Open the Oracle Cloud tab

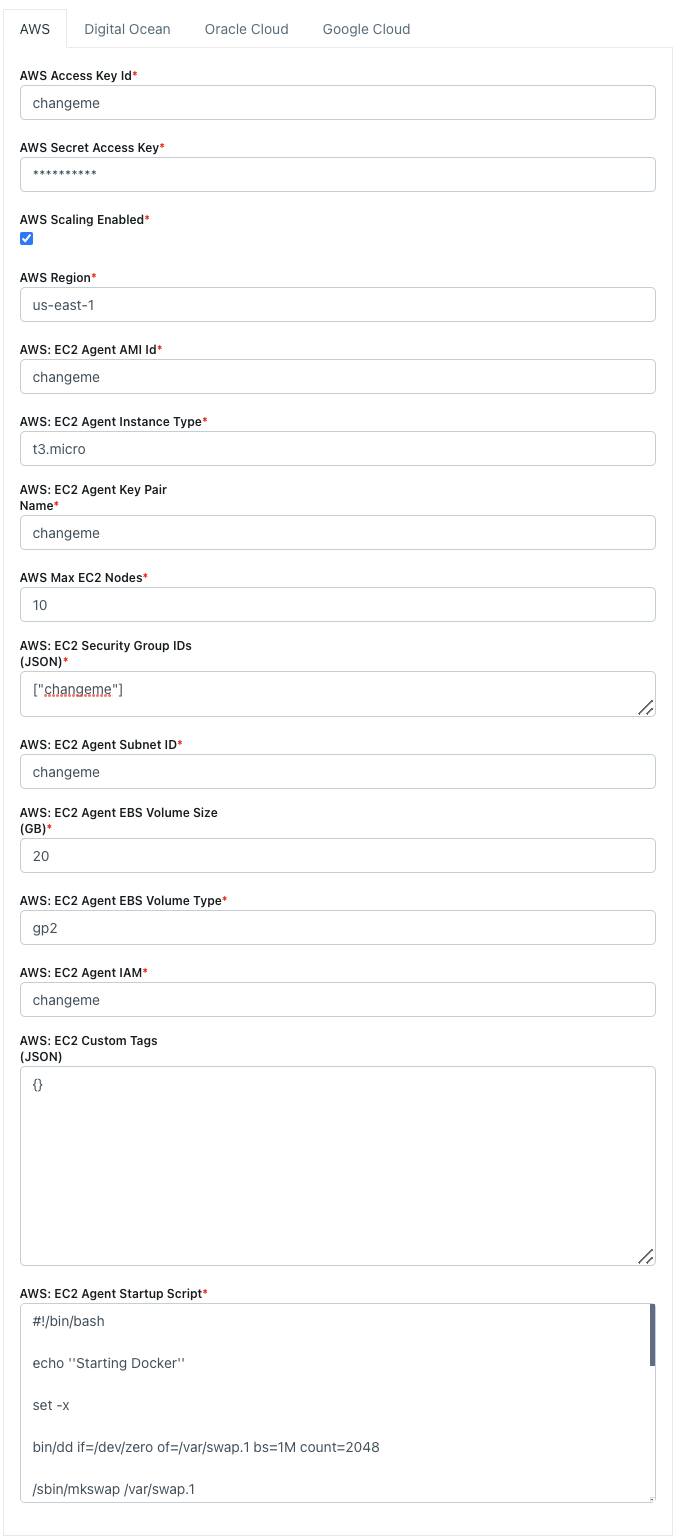coord(246,29)
